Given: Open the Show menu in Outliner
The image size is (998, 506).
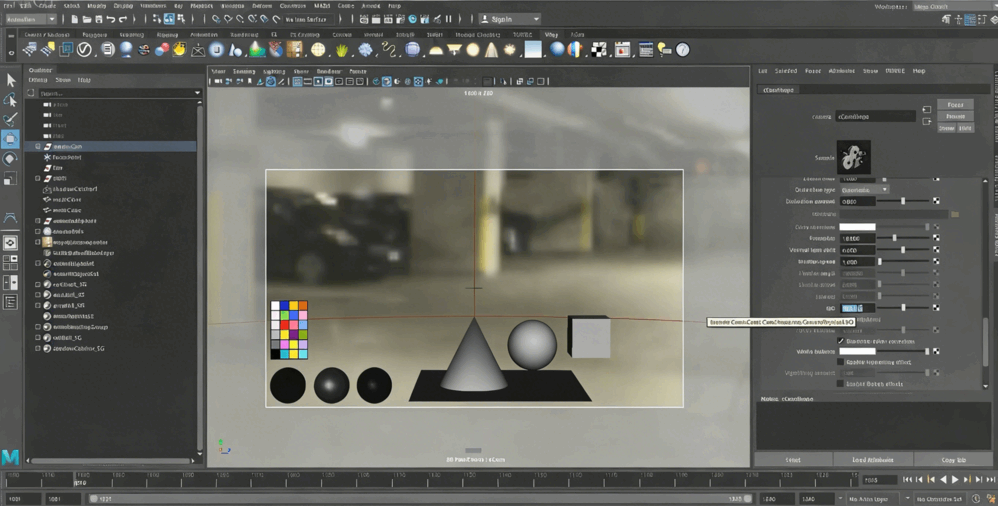Looking at the screenshot, I should pos(63,80).
